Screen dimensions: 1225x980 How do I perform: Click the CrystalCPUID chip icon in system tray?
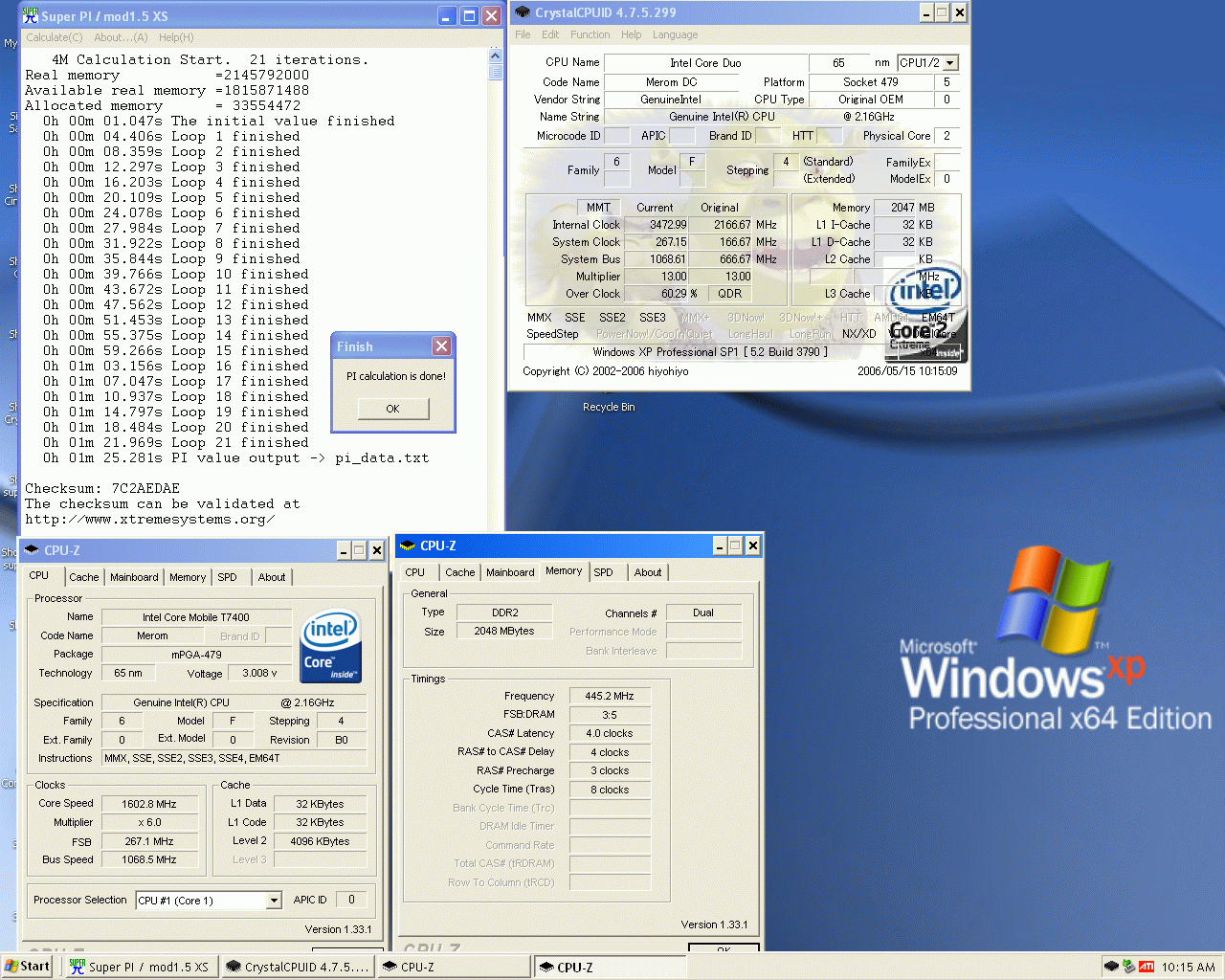click(1111, 967)
